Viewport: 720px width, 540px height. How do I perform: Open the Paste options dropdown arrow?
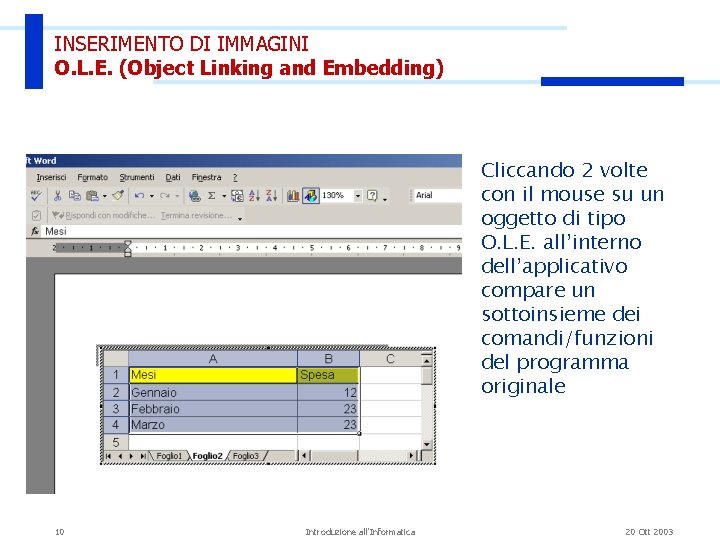[105, 196]
